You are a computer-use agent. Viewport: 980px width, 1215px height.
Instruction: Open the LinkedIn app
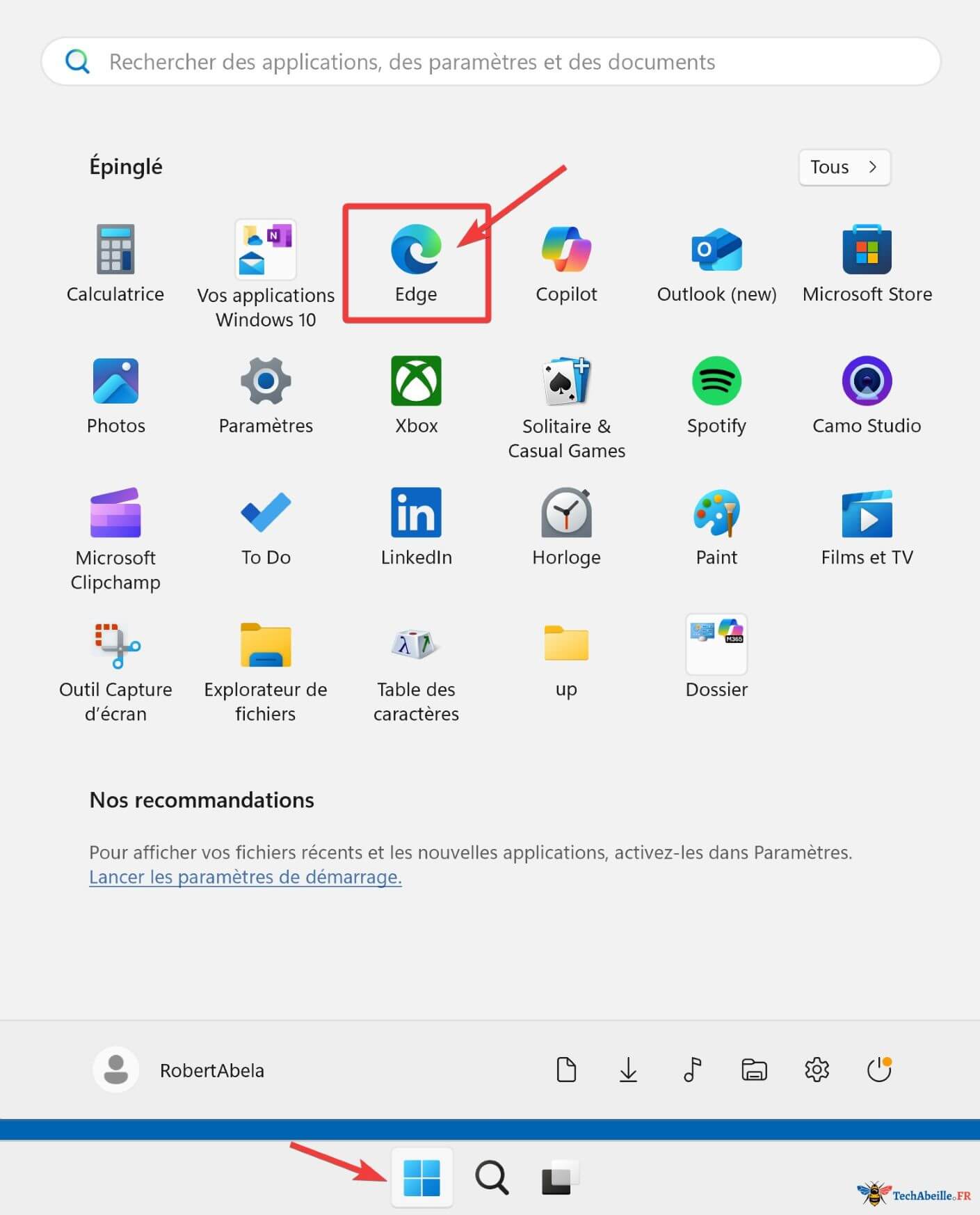416,527
